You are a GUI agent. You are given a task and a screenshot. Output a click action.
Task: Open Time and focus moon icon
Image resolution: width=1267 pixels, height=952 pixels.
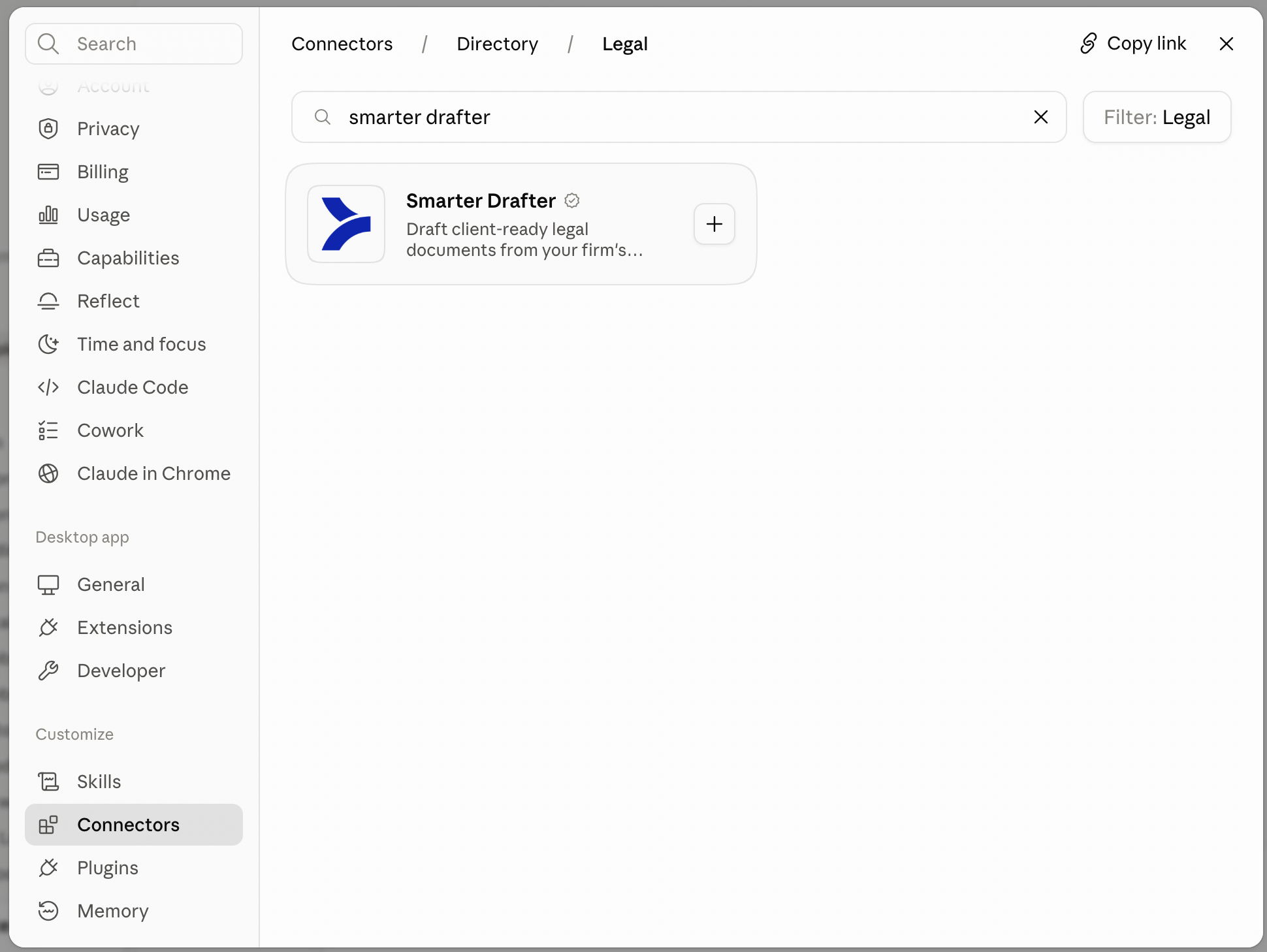48,344
